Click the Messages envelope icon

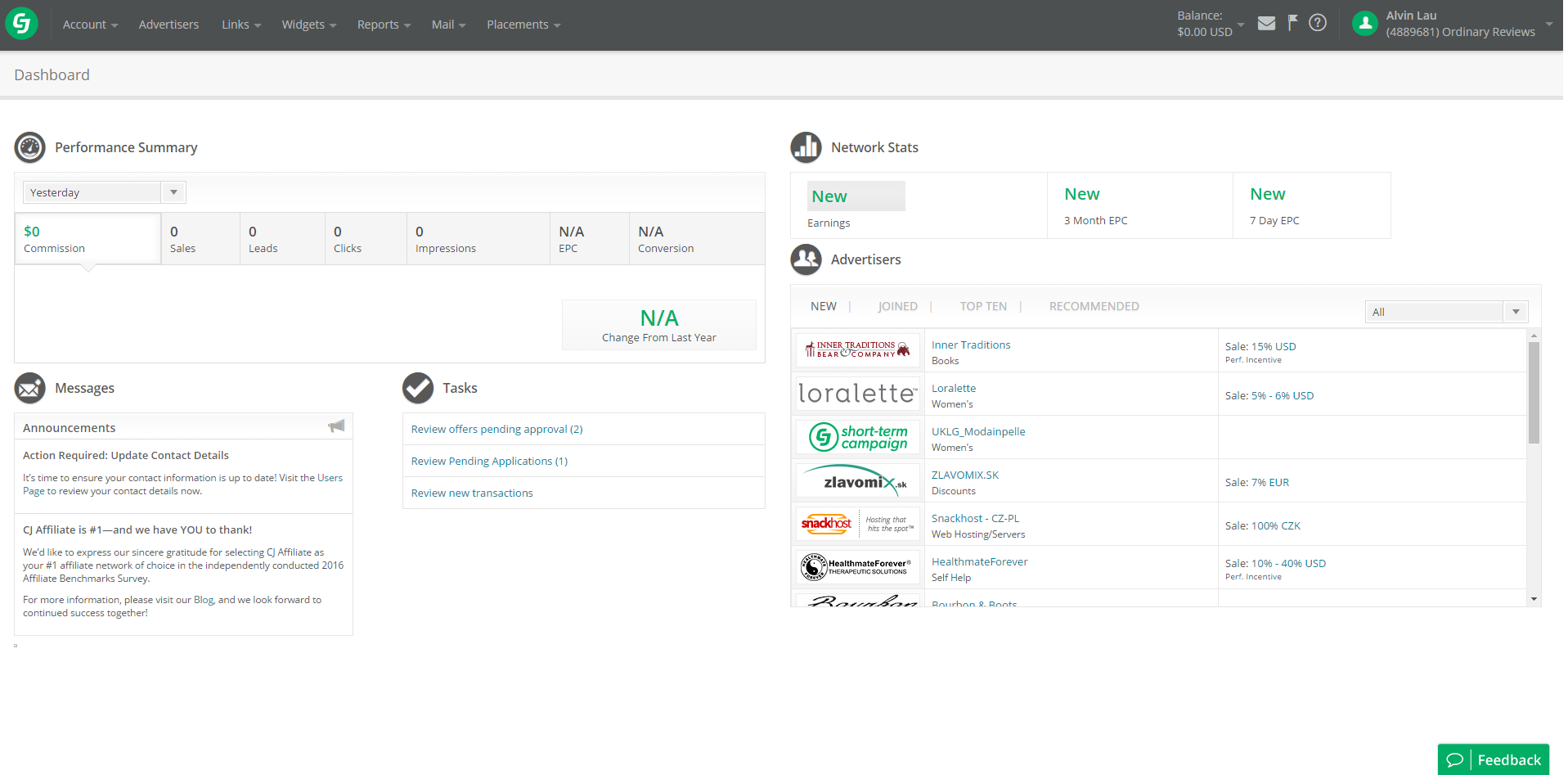pos(30,388)
